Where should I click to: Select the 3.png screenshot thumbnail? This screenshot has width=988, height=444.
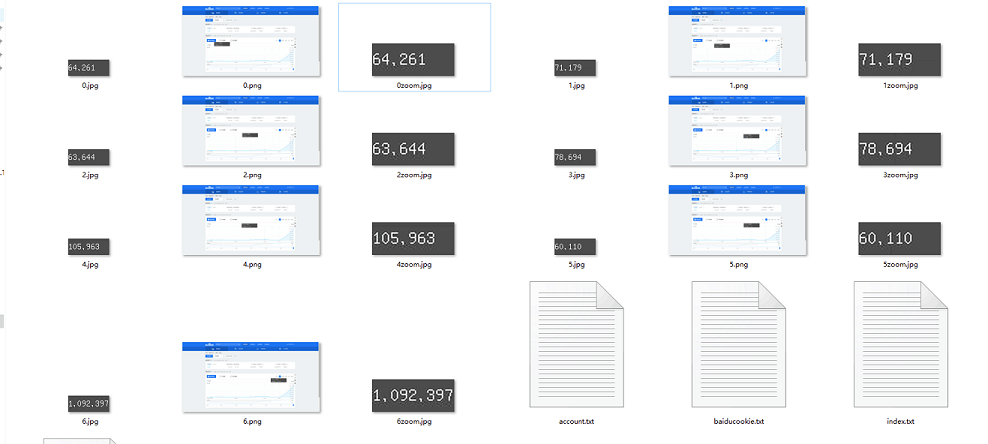pos(738,131)
